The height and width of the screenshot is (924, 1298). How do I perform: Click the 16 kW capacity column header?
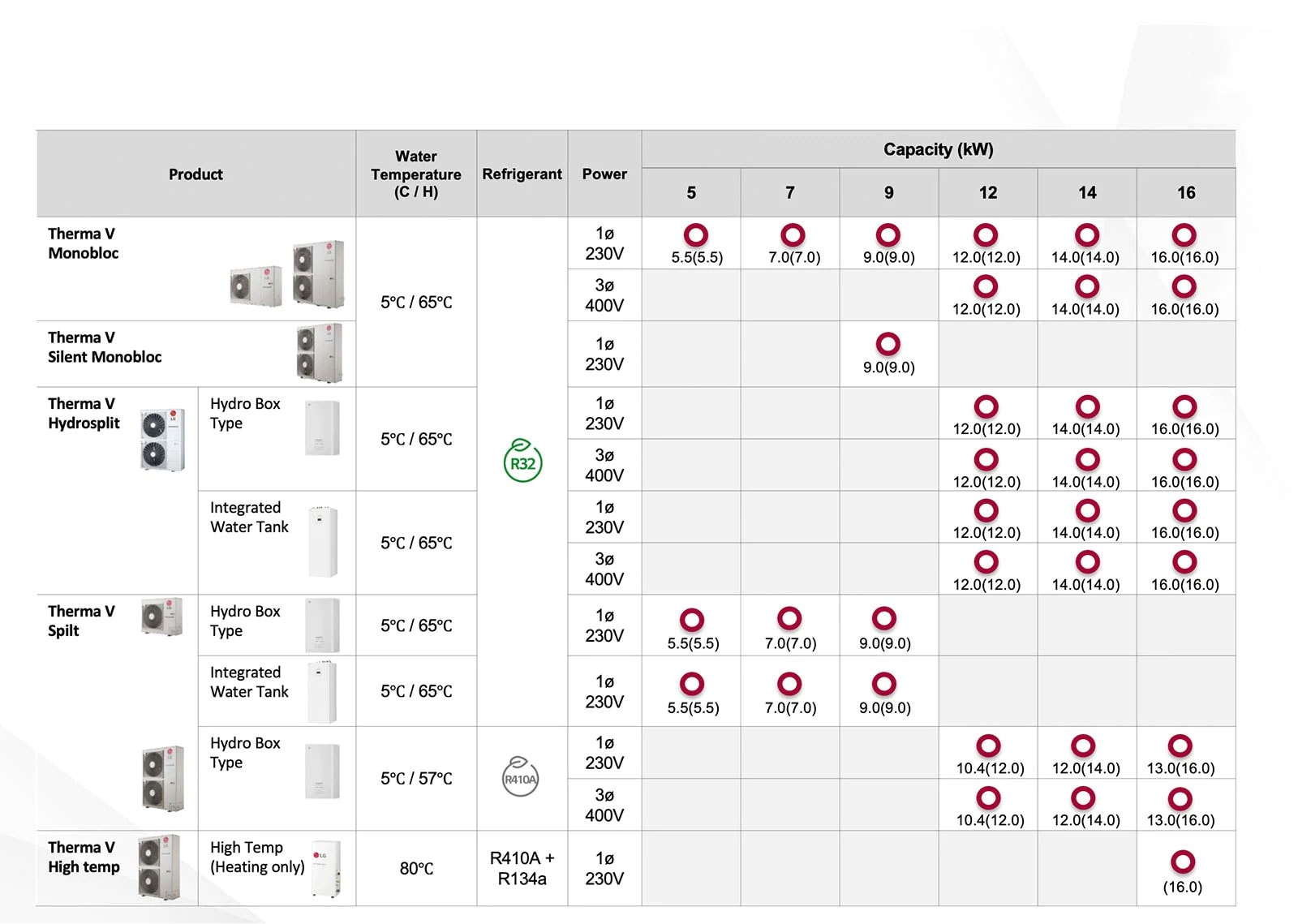(x=1185, y=193)
